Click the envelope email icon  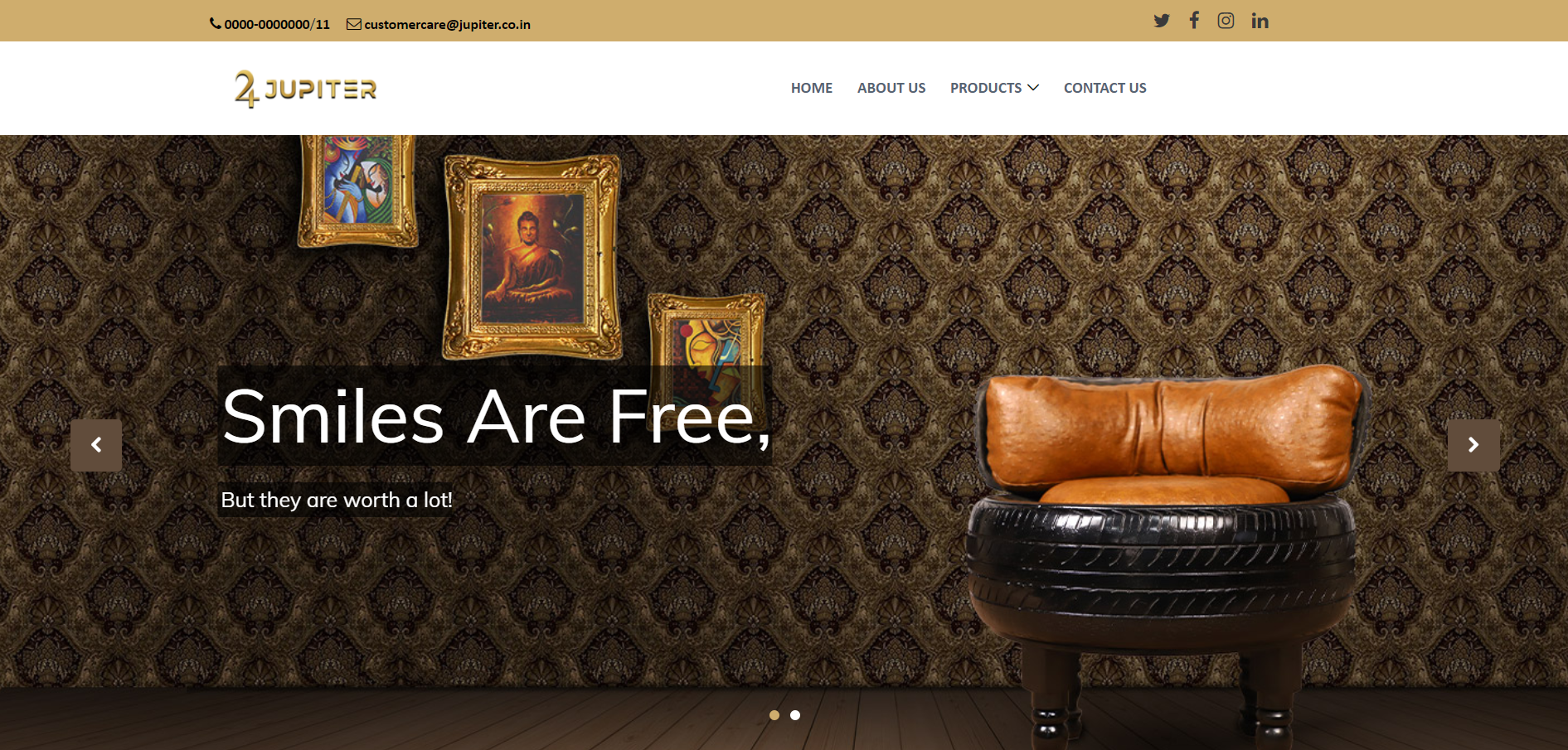(354, 24)
